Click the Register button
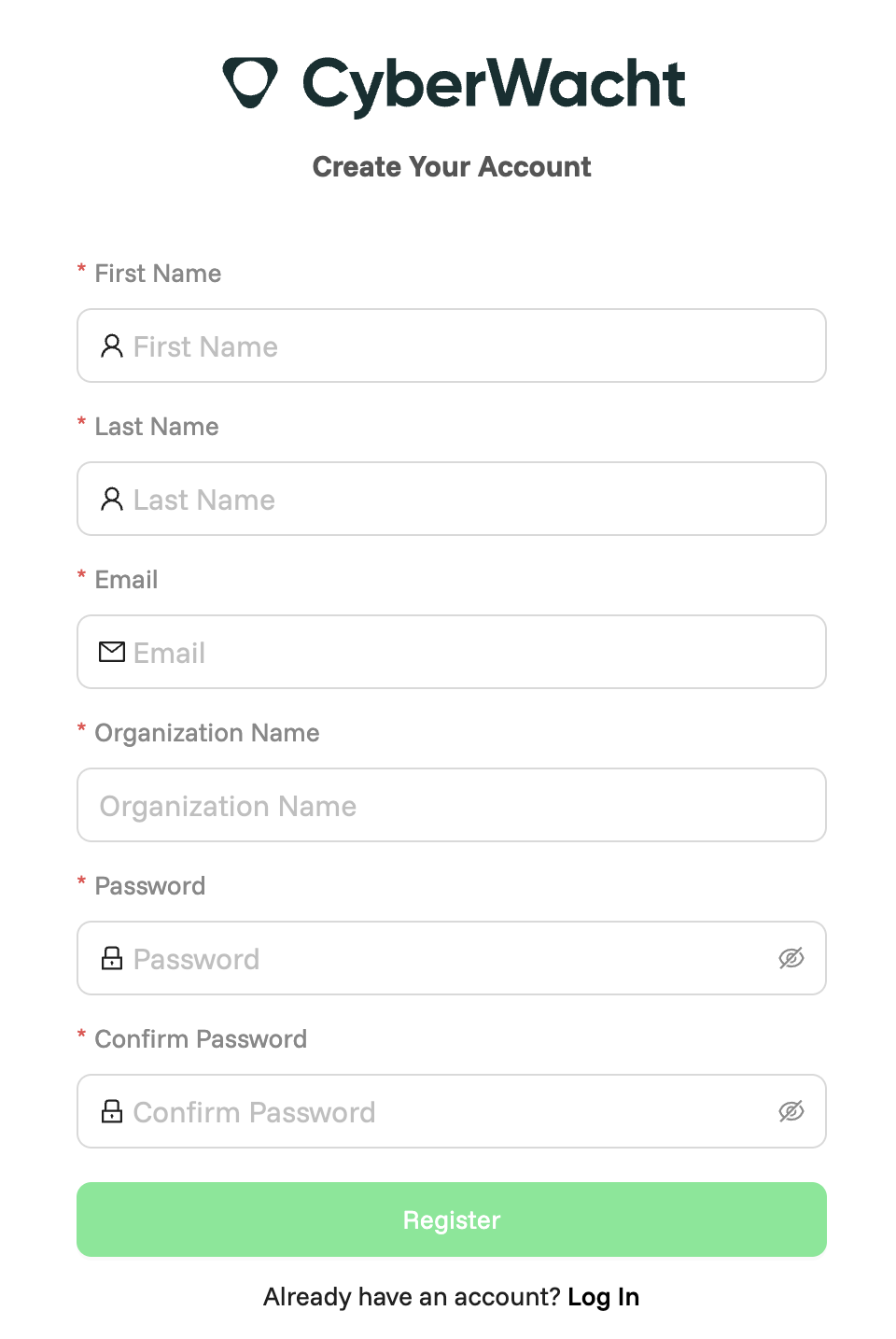The width and height of the screenshot is (896, 1339). (451, 1219)
